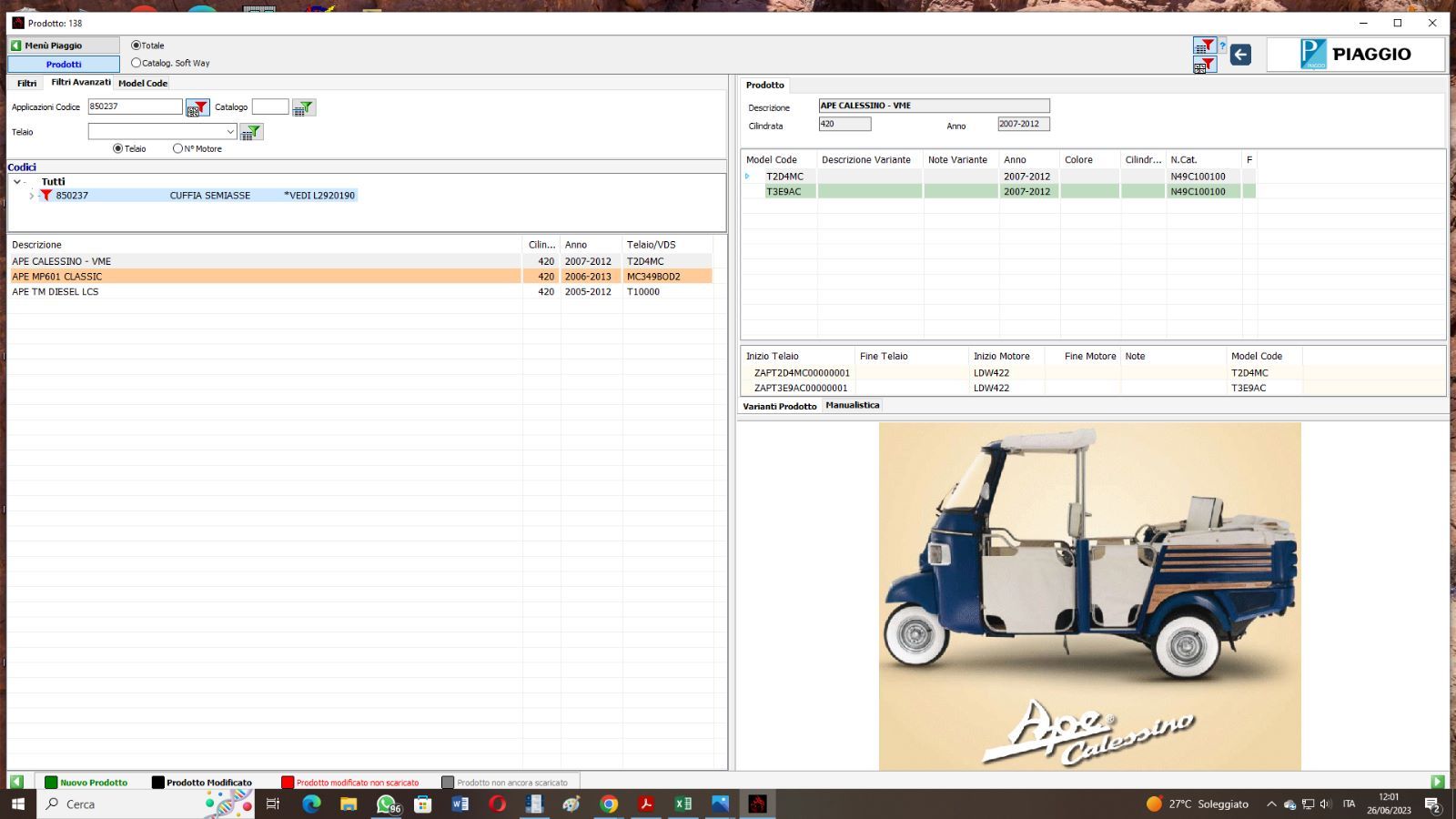Screen dimensions: 1456x819
Task: Choose the N° Motore radio button
Action: pyautogui.click(x=177, y=148)
